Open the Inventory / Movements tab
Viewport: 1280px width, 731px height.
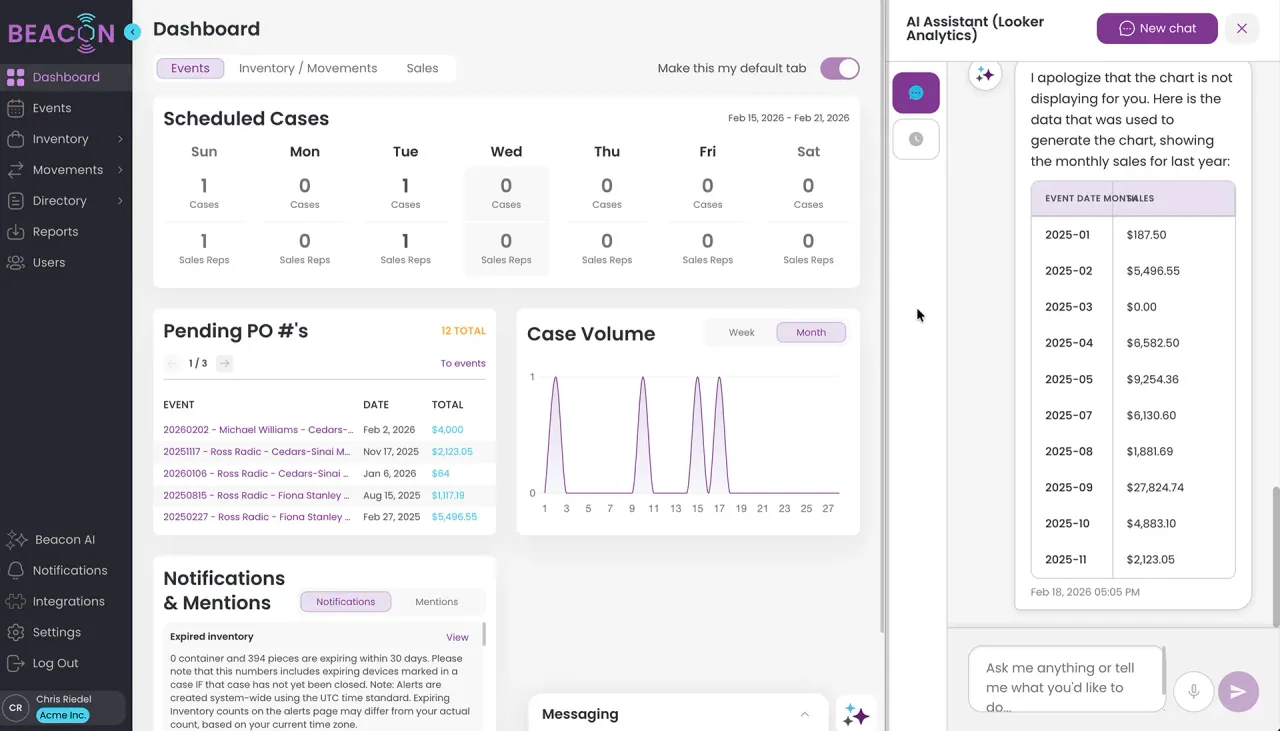307,68
